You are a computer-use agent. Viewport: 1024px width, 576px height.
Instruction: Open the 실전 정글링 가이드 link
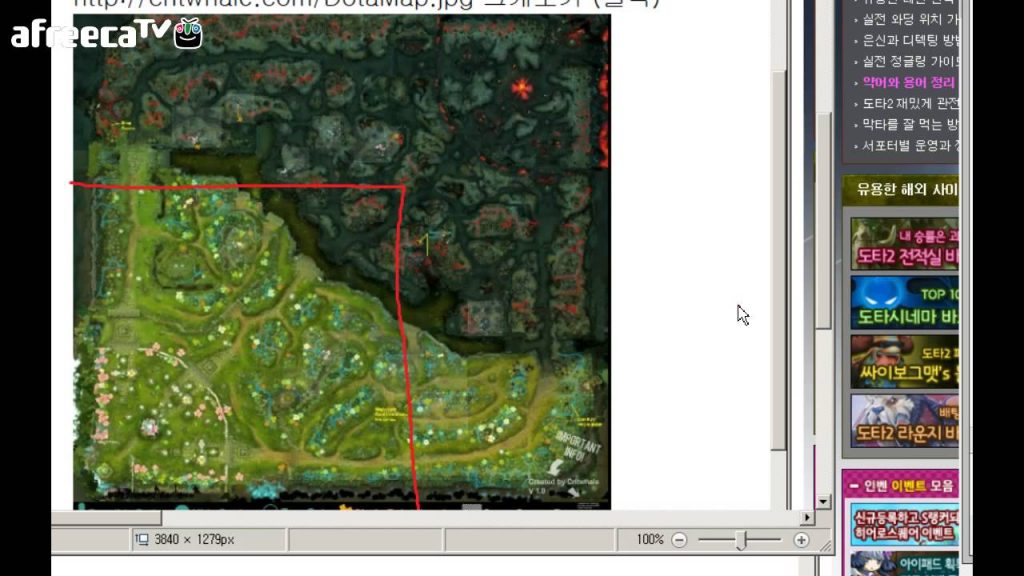910,61
